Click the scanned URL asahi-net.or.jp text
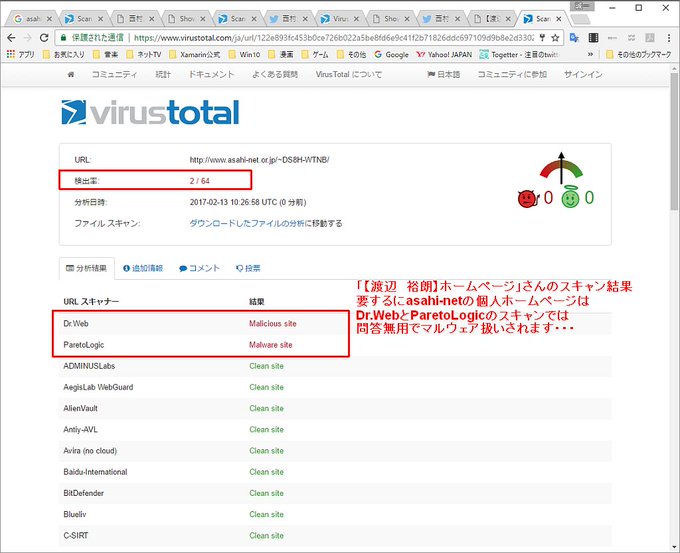 point(259,160)
